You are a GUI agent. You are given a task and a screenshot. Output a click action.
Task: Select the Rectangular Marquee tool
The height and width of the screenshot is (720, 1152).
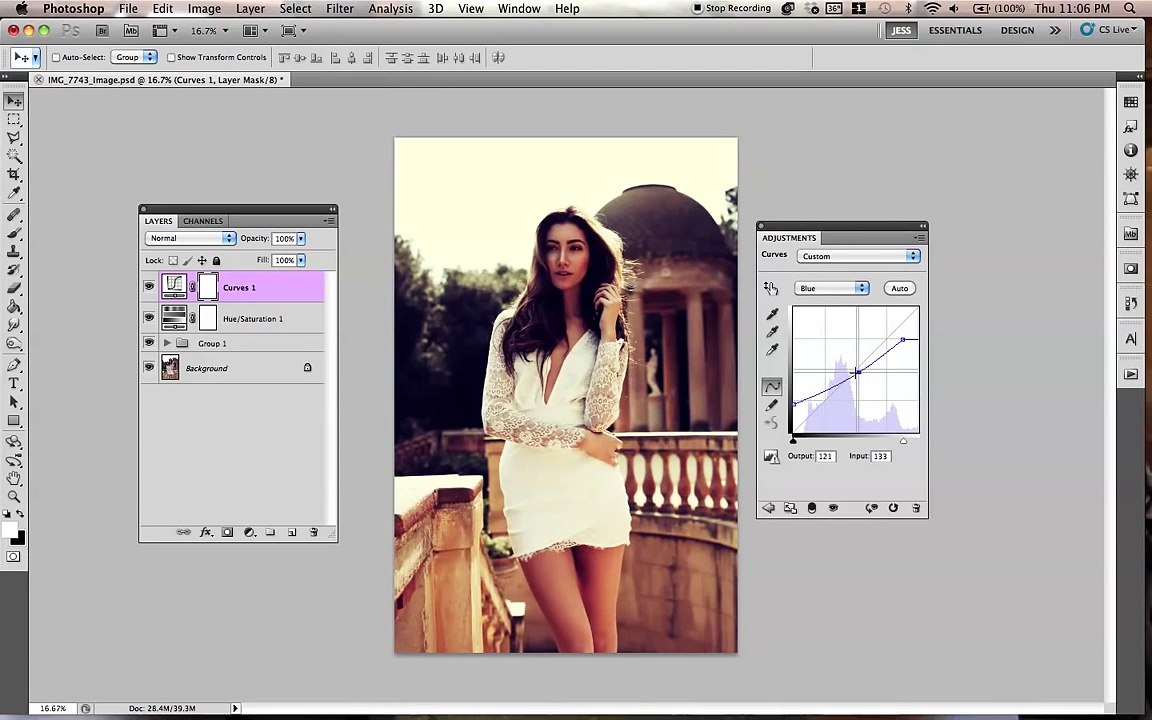coord(14,119)
